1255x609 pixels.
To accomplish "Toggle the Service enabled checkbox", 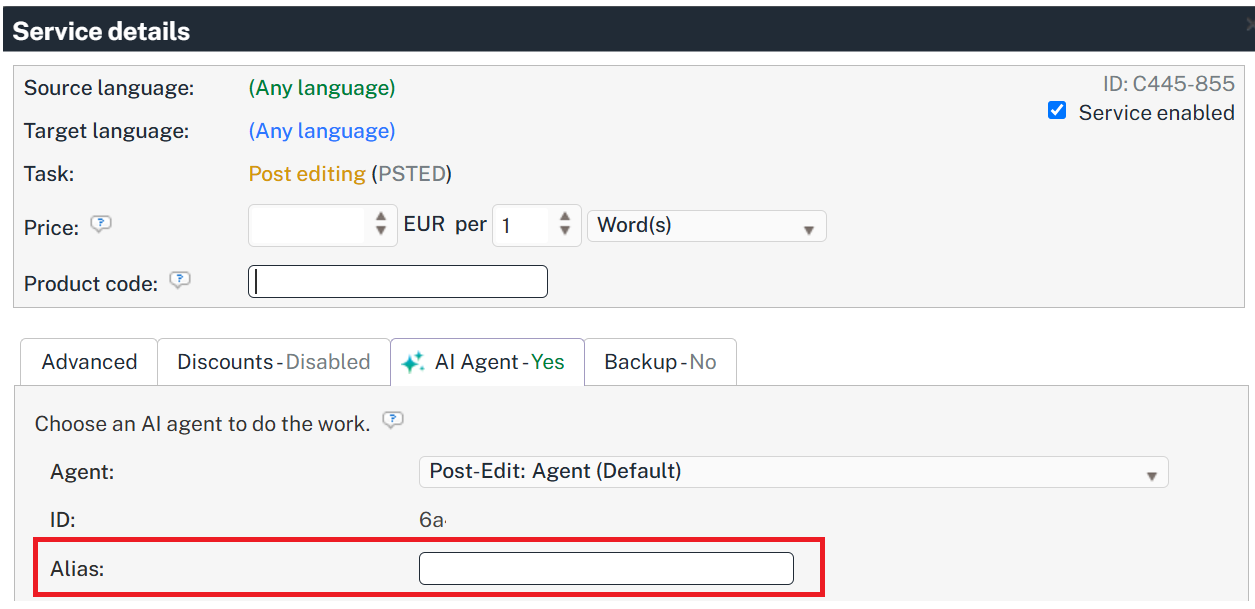I will click(1057, 111).
